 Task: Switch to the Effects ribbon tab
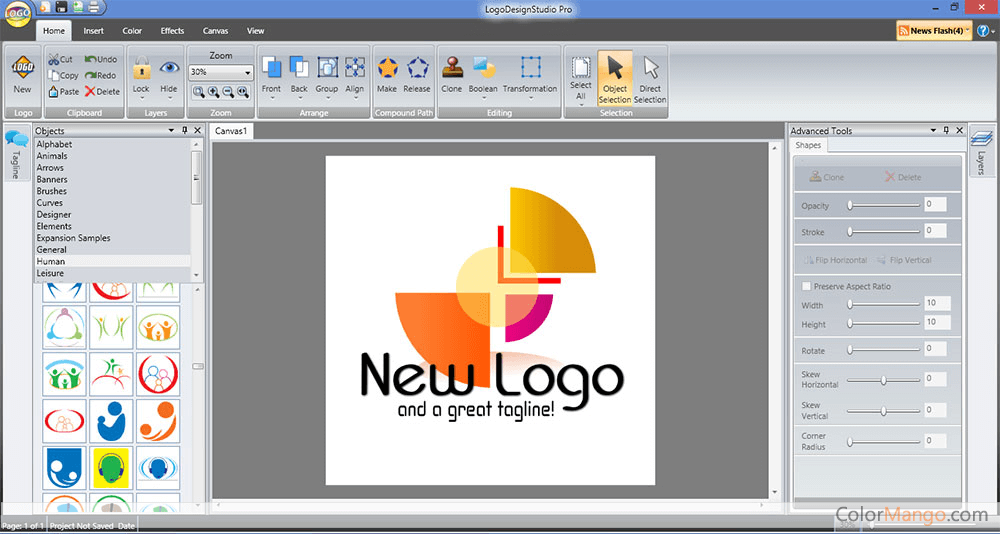(x=172, y=31)
